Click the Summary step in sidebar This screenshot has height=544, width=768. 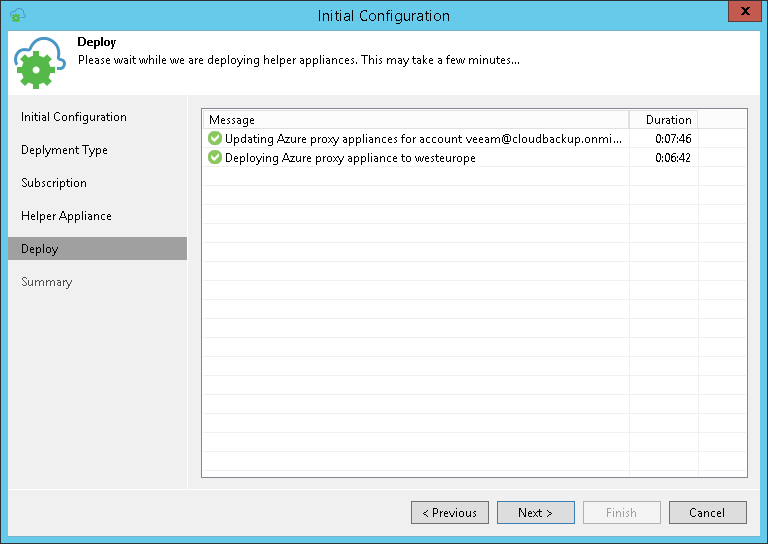click(x=47, y=282)
